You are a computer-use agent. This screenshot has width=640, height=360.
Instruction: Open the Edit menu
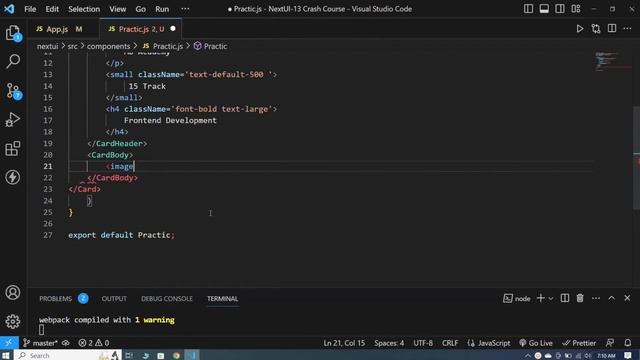pyautogui.click(x=52, y=9)
